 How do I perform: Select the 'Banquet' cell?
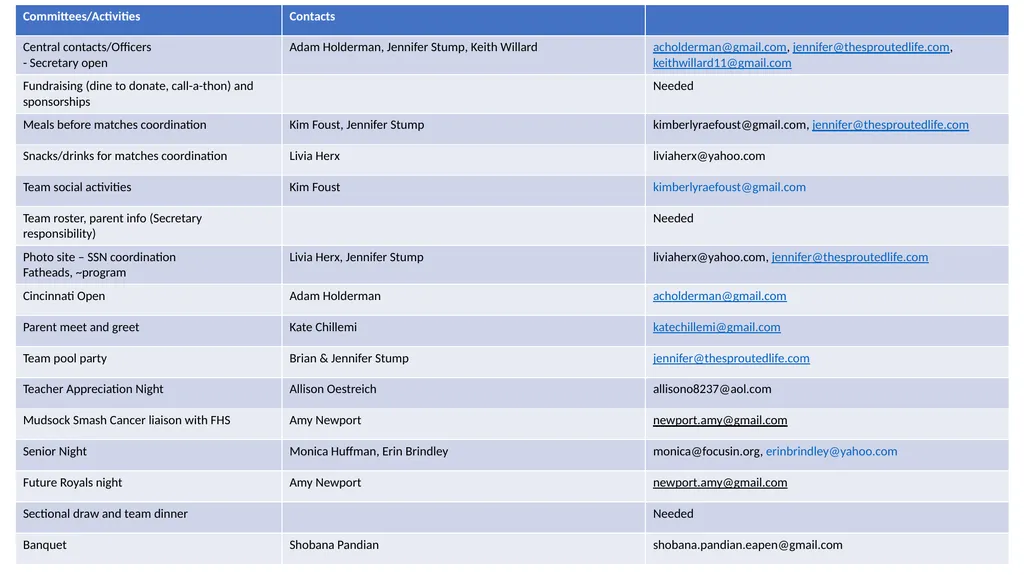(149, 549)
